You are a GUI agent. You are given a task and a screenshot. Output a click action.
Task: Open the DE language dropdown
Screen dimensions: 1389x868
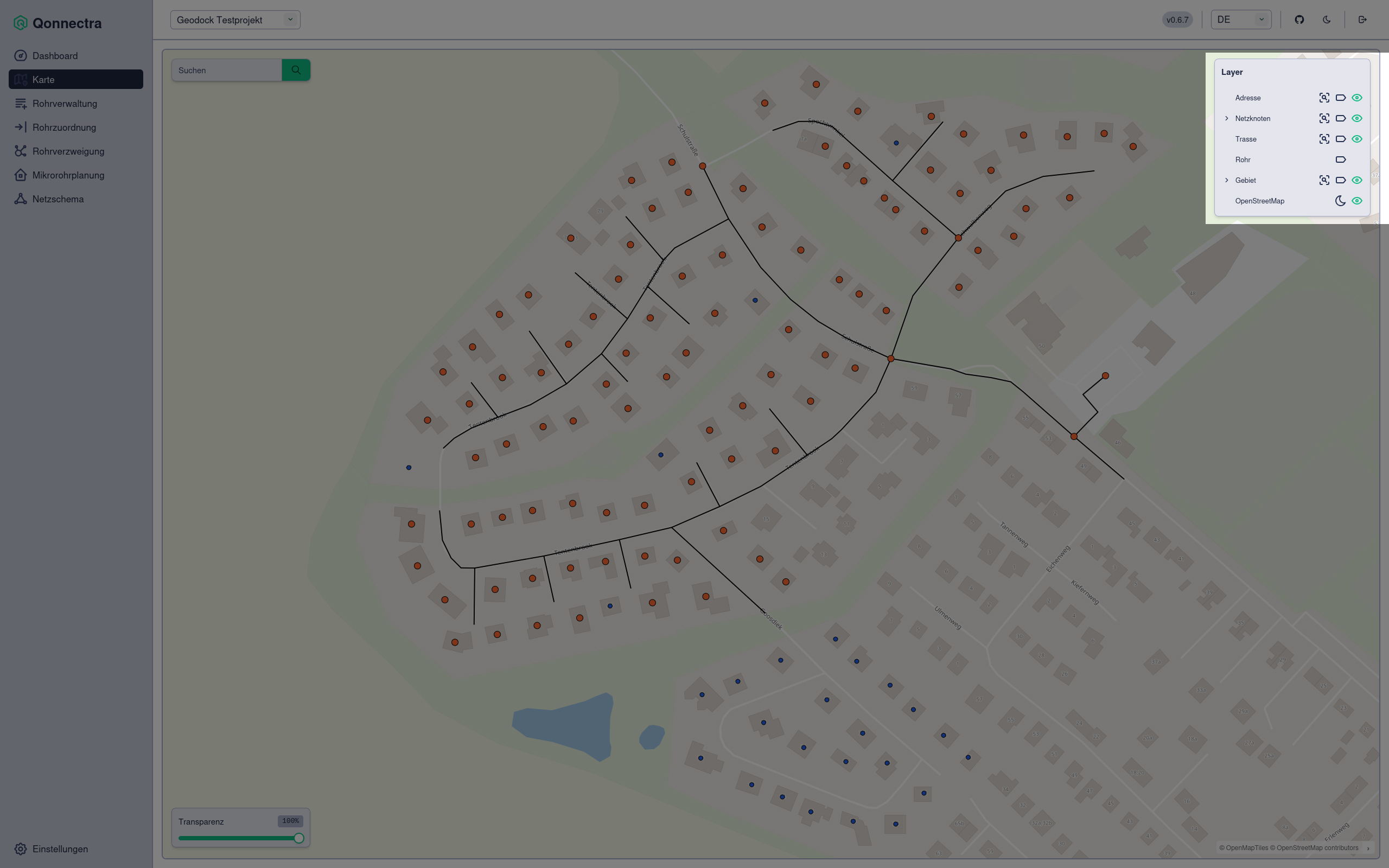(x=1241, y=20)
